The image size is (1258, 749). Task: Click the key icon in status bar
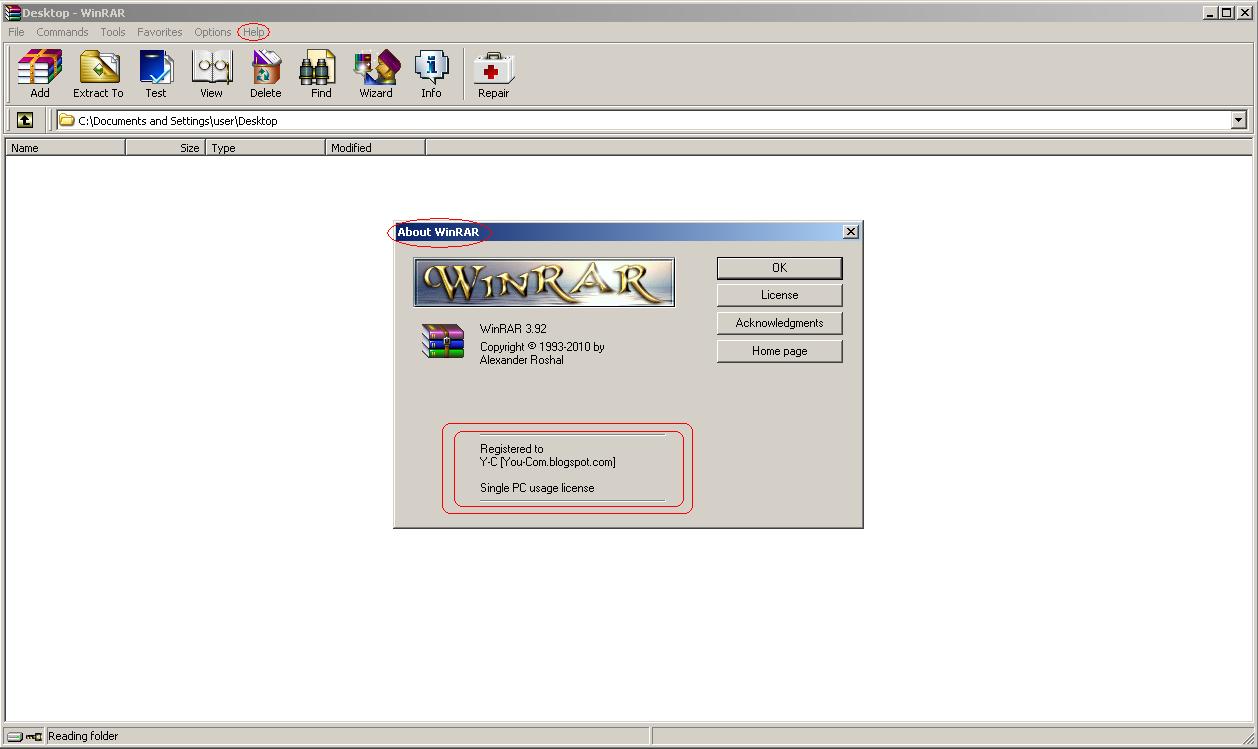34,736
